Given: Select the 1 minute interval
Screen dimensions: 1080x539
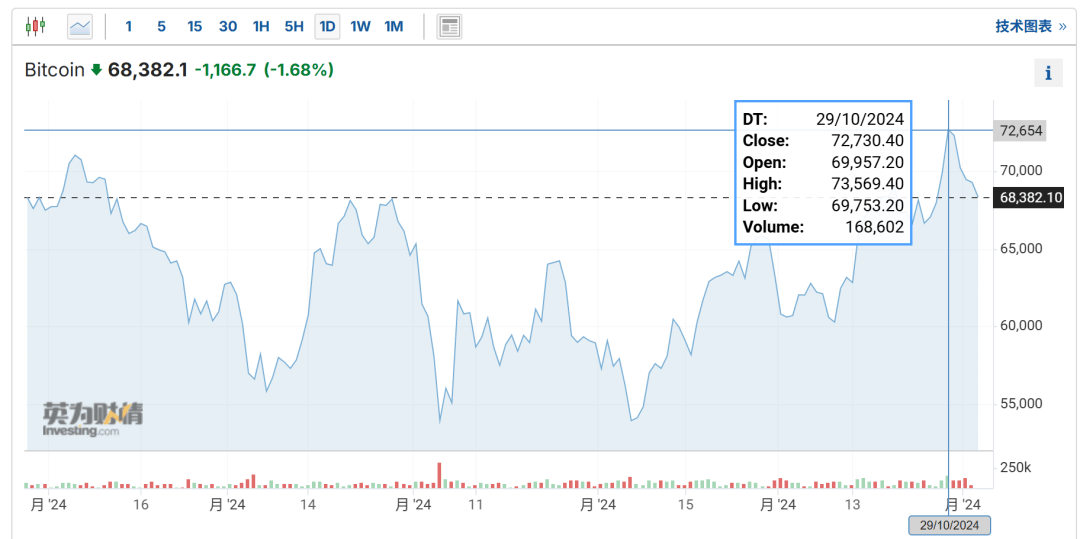Looking at the screenshot, I should tap(128, 27).
